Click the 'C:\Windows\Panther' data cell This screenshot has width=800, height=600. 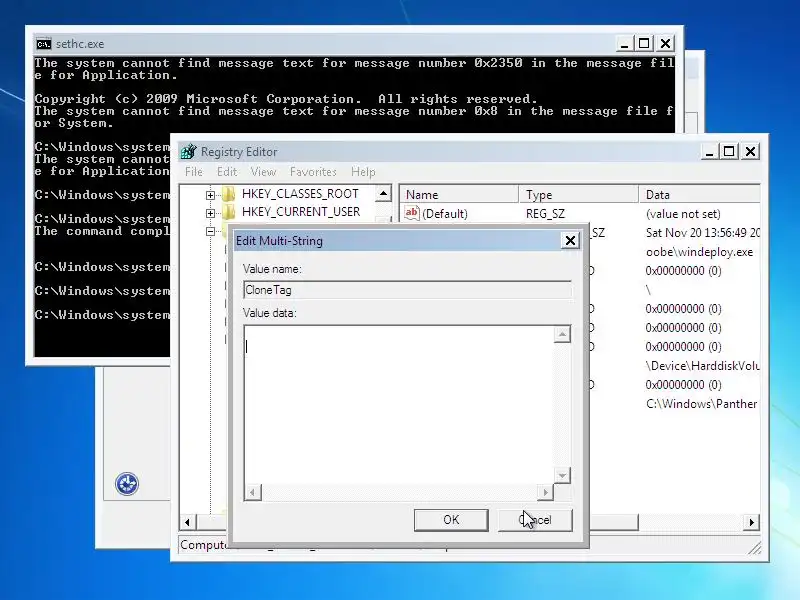[702, 404]
